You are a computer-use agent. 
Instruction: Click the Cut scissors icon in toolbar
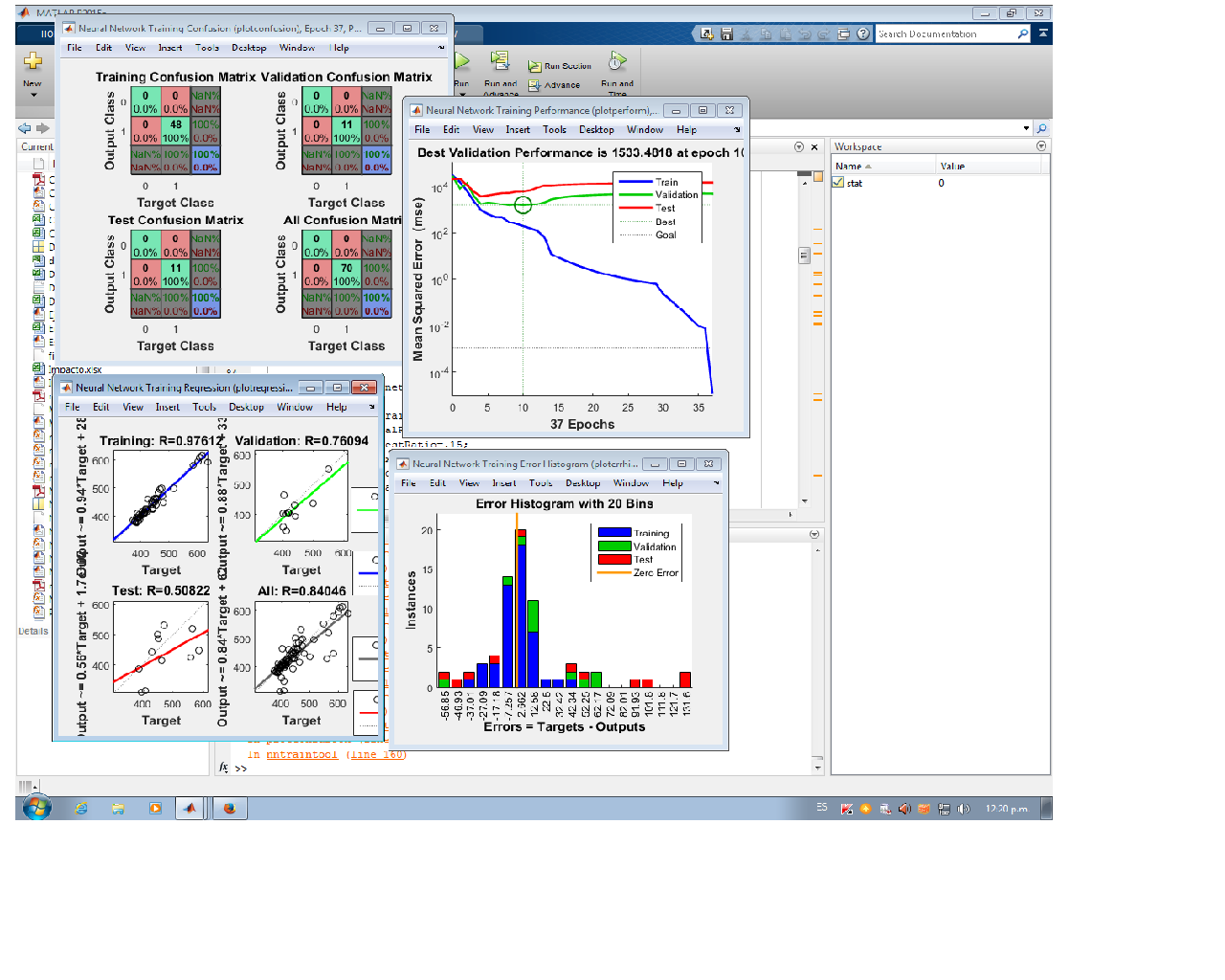point(746,33)
